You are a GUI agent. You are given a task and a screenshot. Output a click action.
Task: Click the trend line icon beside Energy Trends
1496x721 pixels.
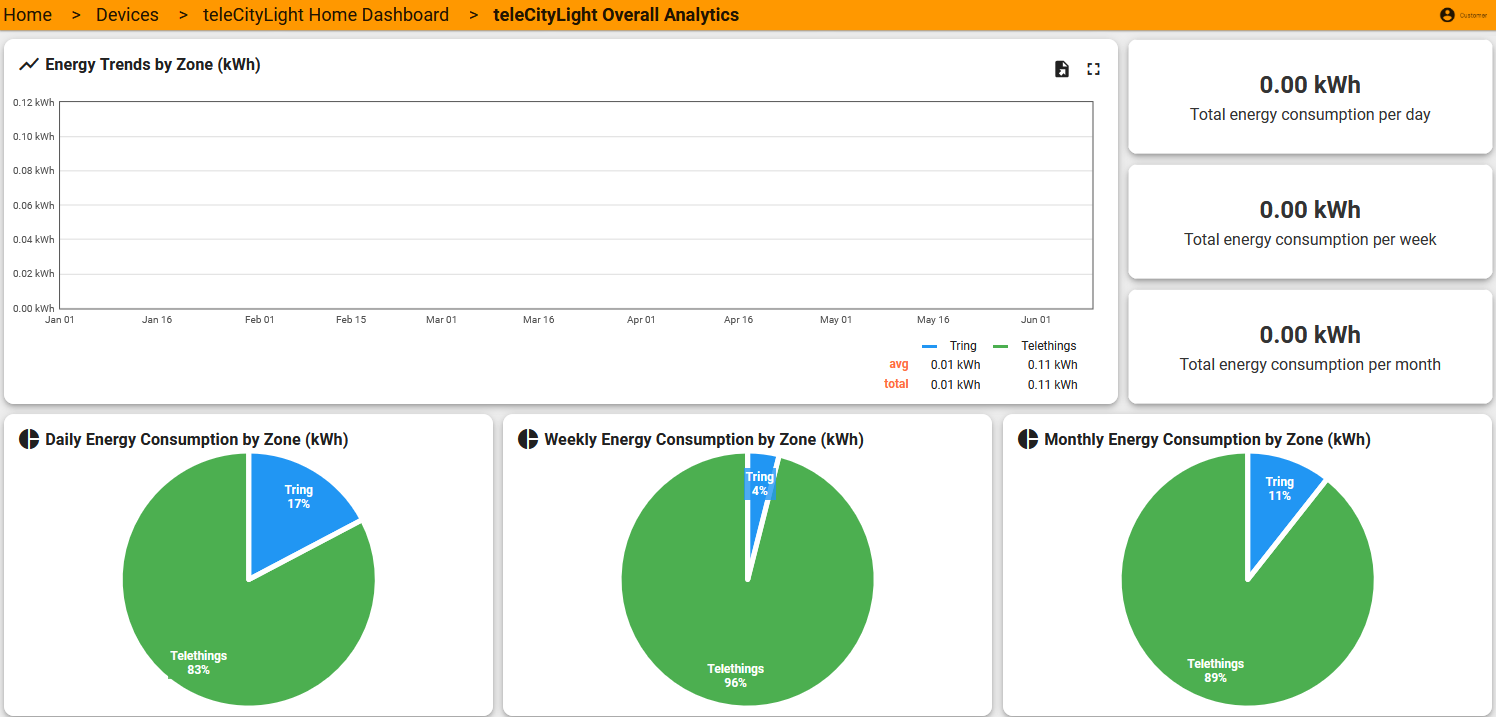[29, 65]
